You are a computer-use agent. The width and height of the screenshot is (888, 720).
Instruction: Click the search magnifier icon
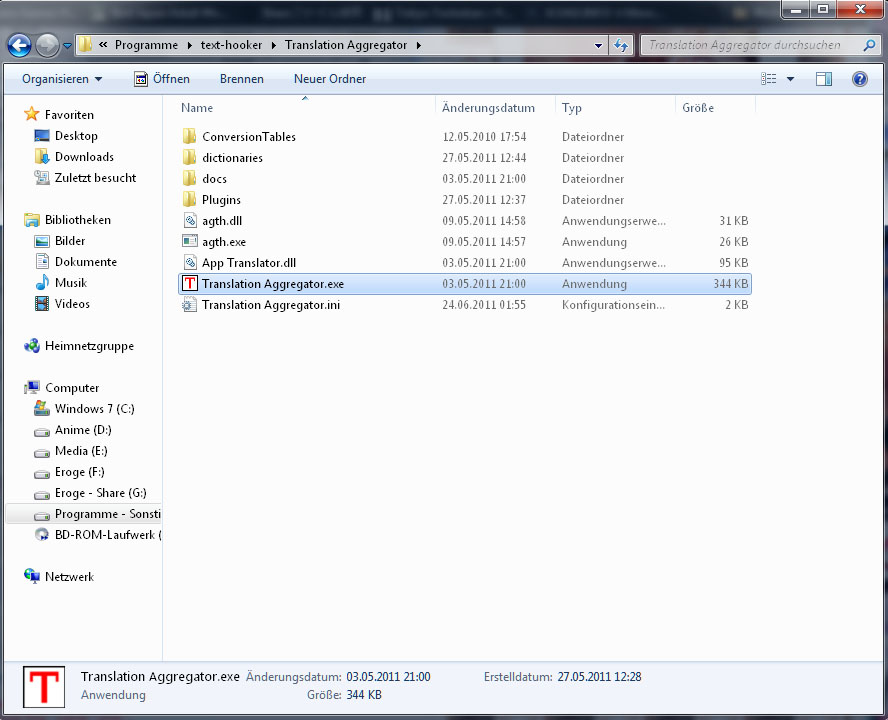click(x=869, y=45)
